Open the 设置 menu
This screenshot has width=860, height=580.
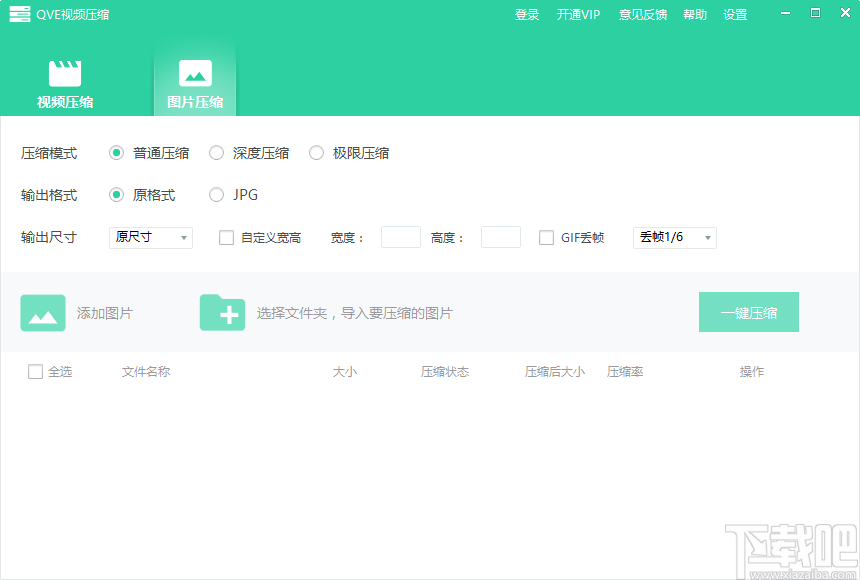[x=735, y=14]
